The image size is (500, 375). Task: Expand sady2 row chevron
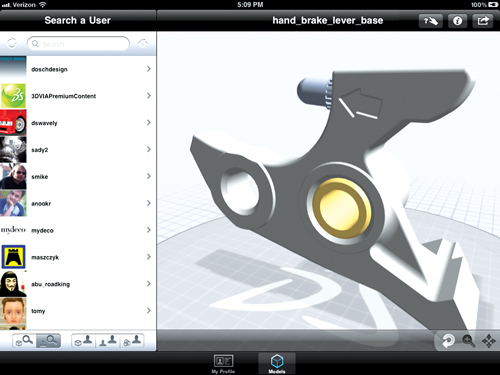[x=149, y=149]
